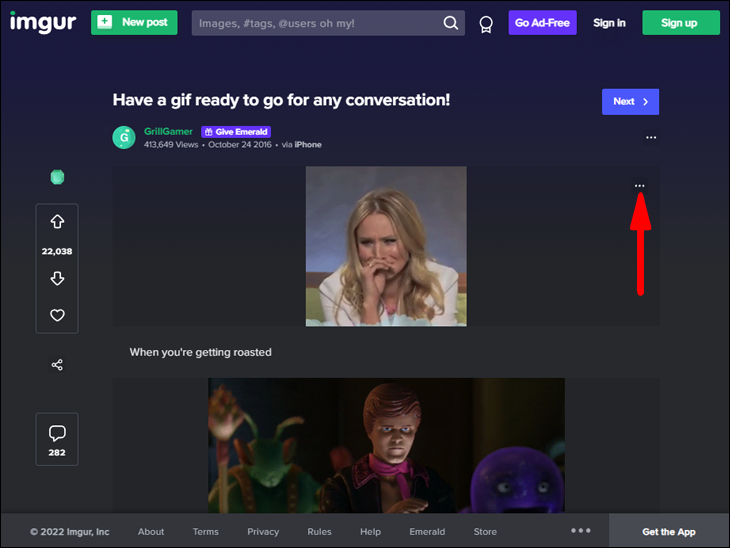Click the '© 2022 Imgur, Inc' text

coord(70,532)
